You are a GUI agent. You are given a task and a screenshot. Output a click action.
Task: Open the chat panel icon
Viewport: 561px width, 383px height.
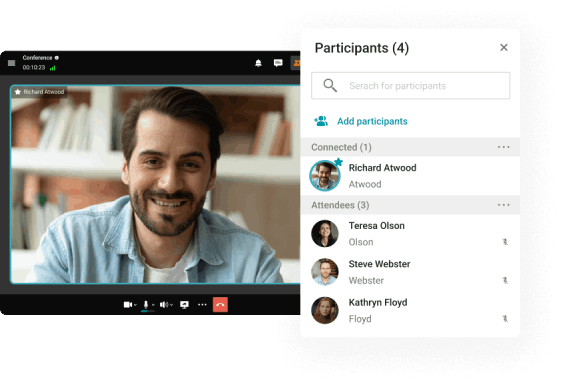tap(278, 63)
